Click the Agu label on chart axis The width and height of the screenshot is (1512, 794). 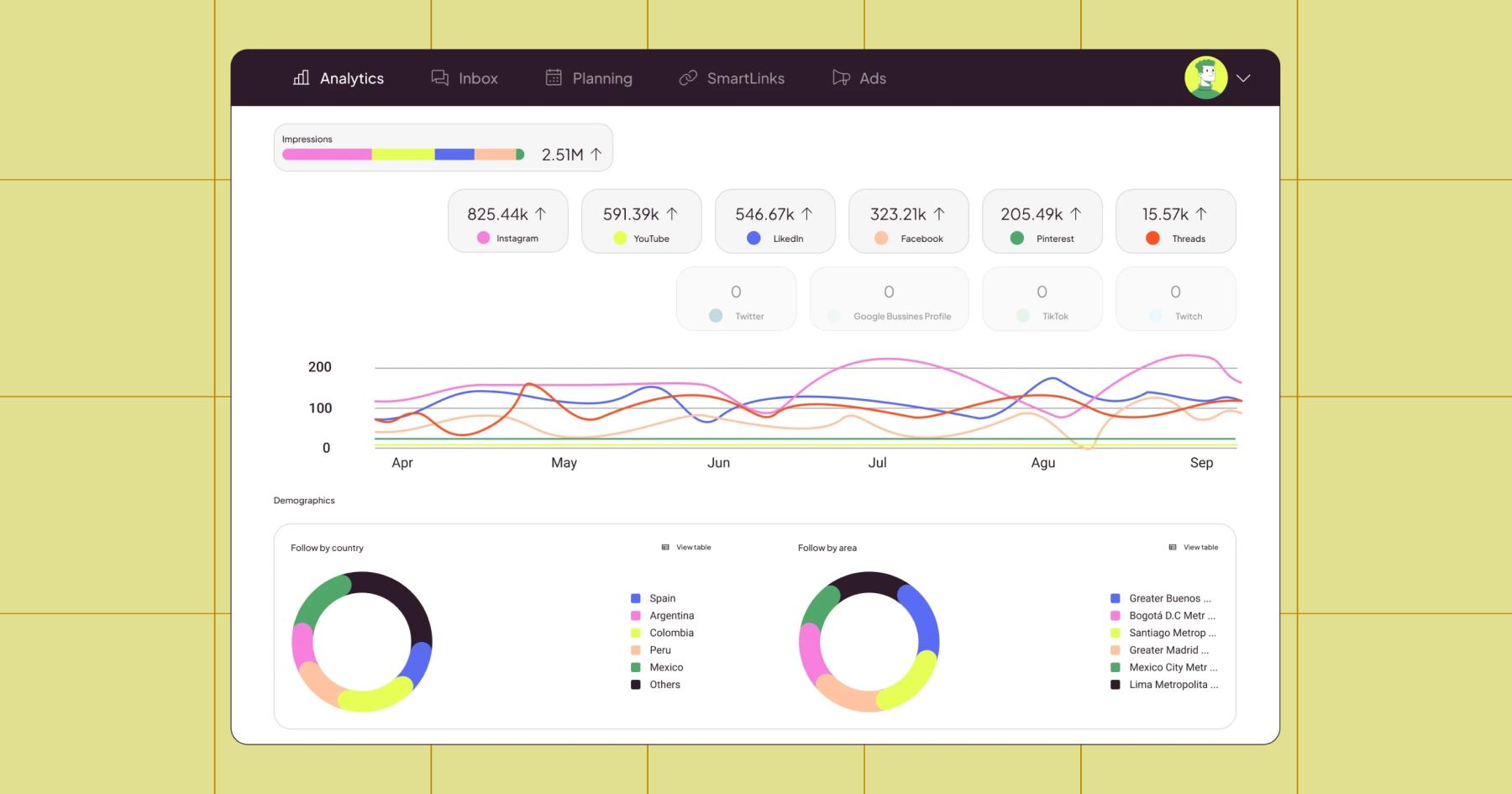(1043, 463)
